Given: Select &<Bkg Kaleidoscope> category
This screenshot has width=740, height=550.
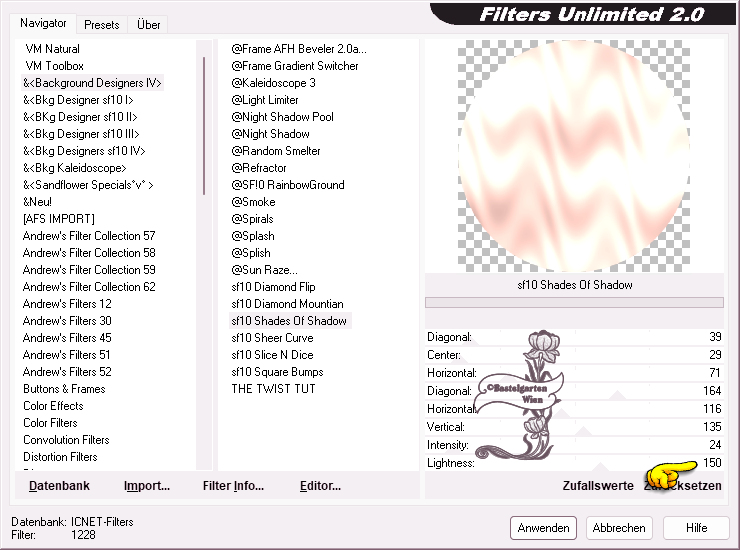Looking at the screenshot, I should [x=75, y=168].
